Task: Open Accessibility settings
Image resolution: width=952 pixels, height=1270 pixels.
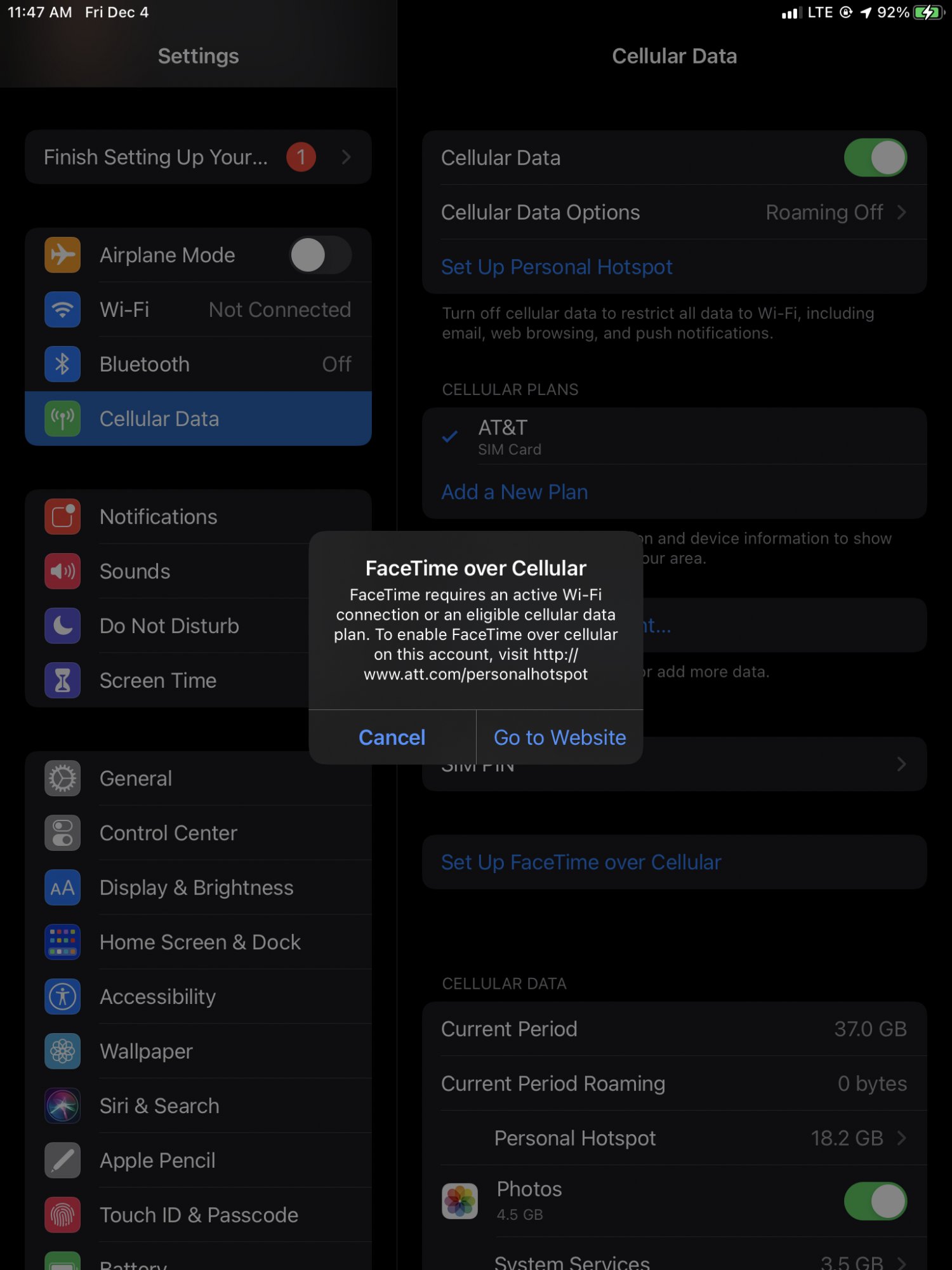Action: click(198, 996)
